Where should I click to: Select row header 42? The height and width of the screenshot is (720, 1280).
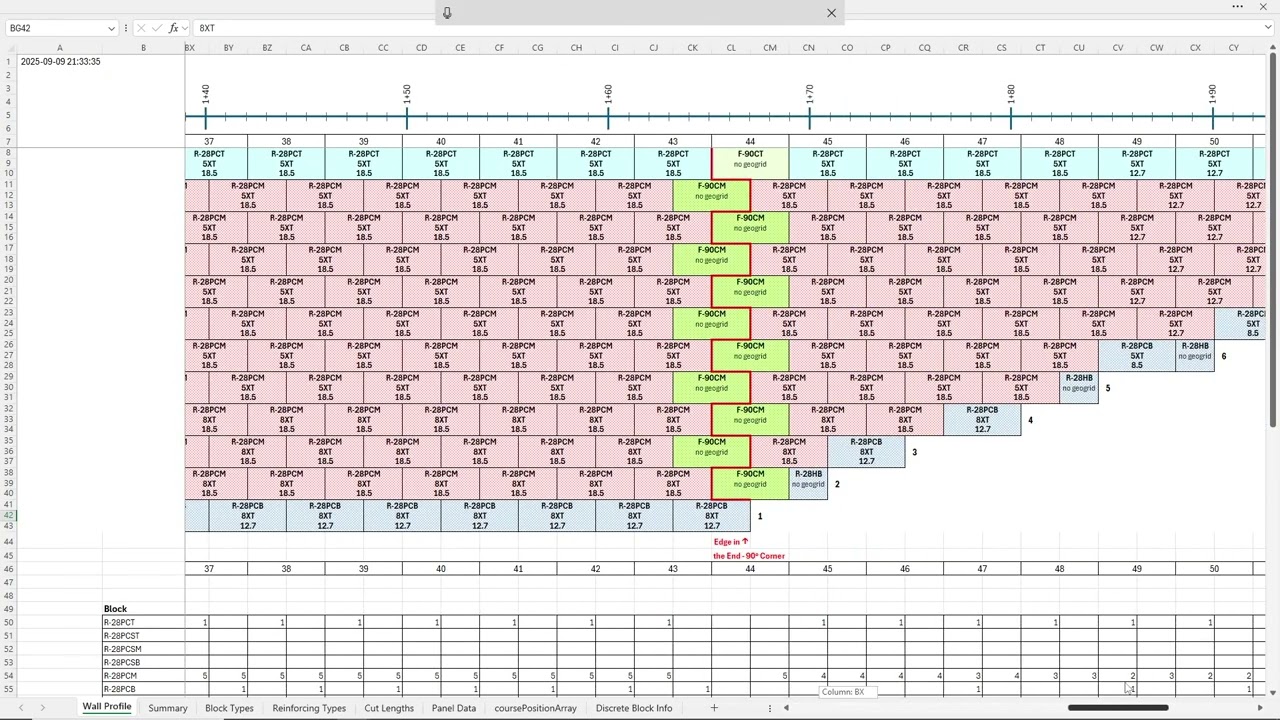point(8,516)
